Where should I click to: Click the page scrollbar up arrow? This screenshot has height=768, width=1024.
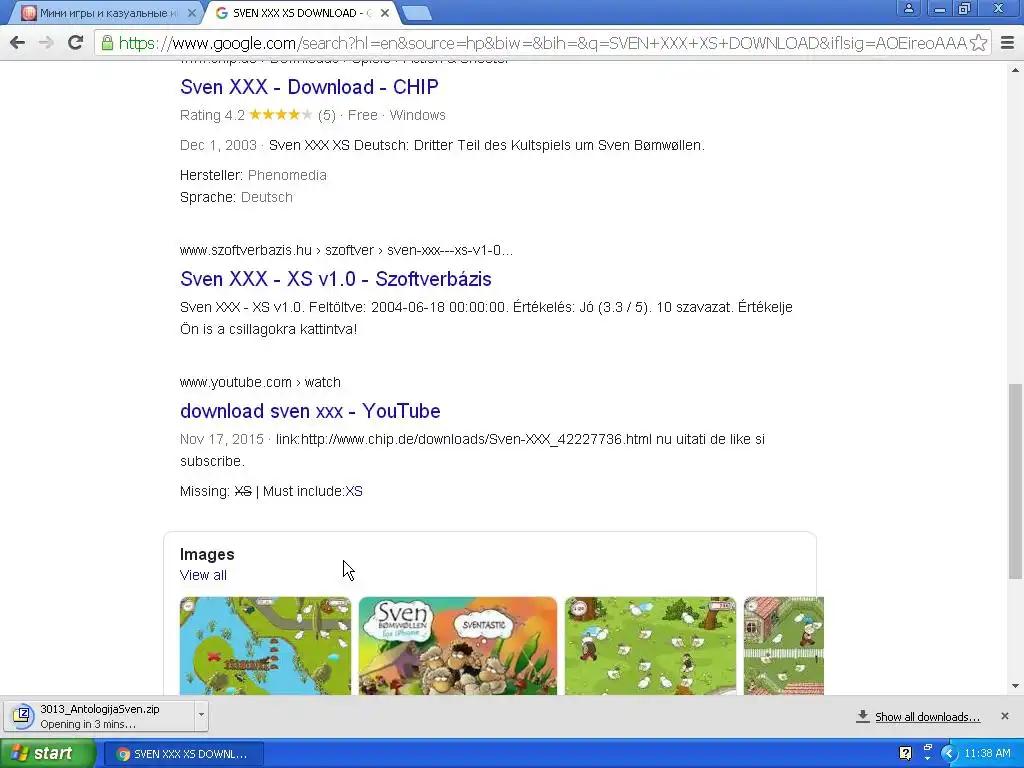[1016, 69]
